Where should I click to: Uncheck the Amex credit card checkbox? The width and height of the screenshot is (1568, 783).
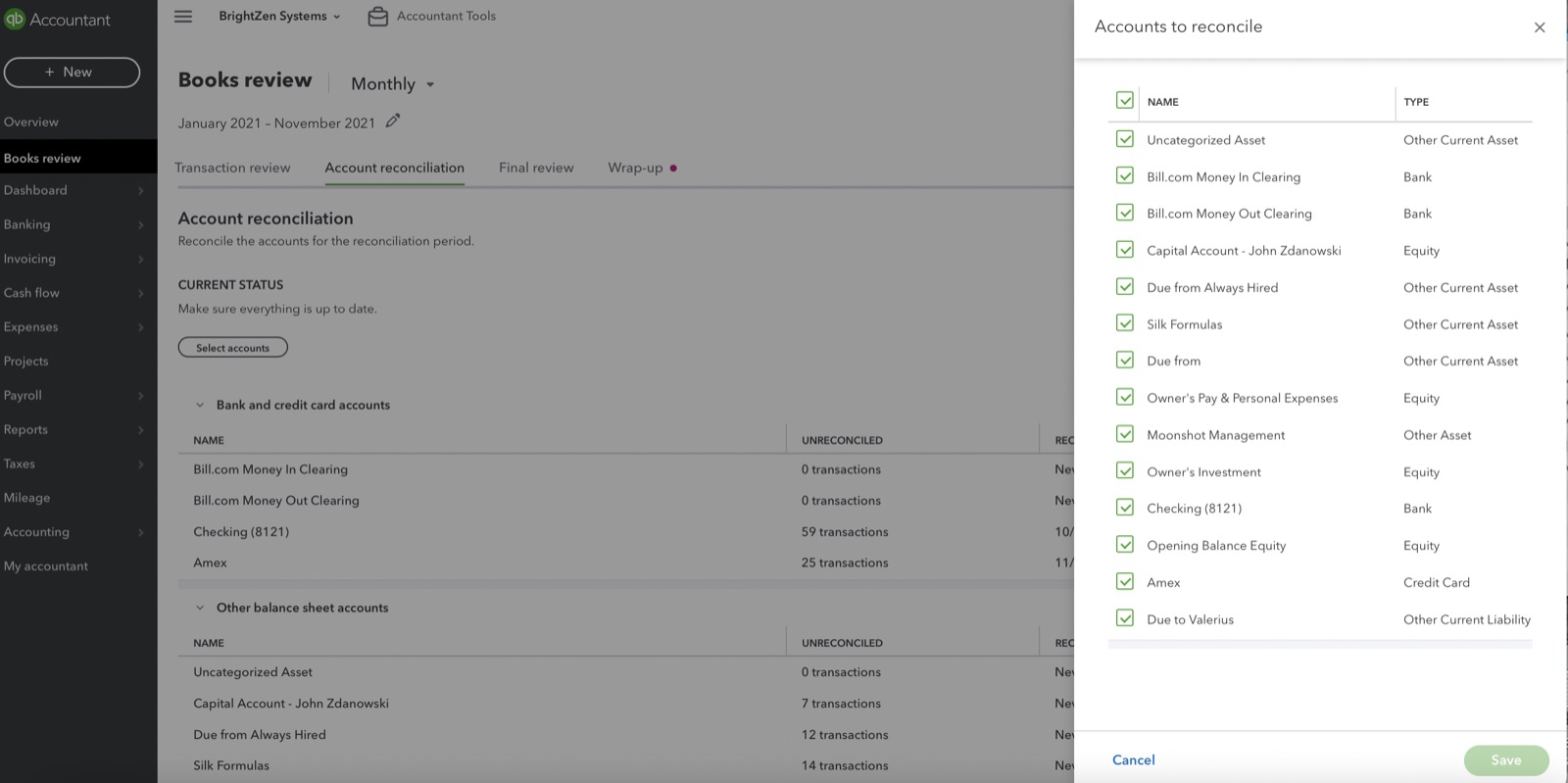[1125, 582]
